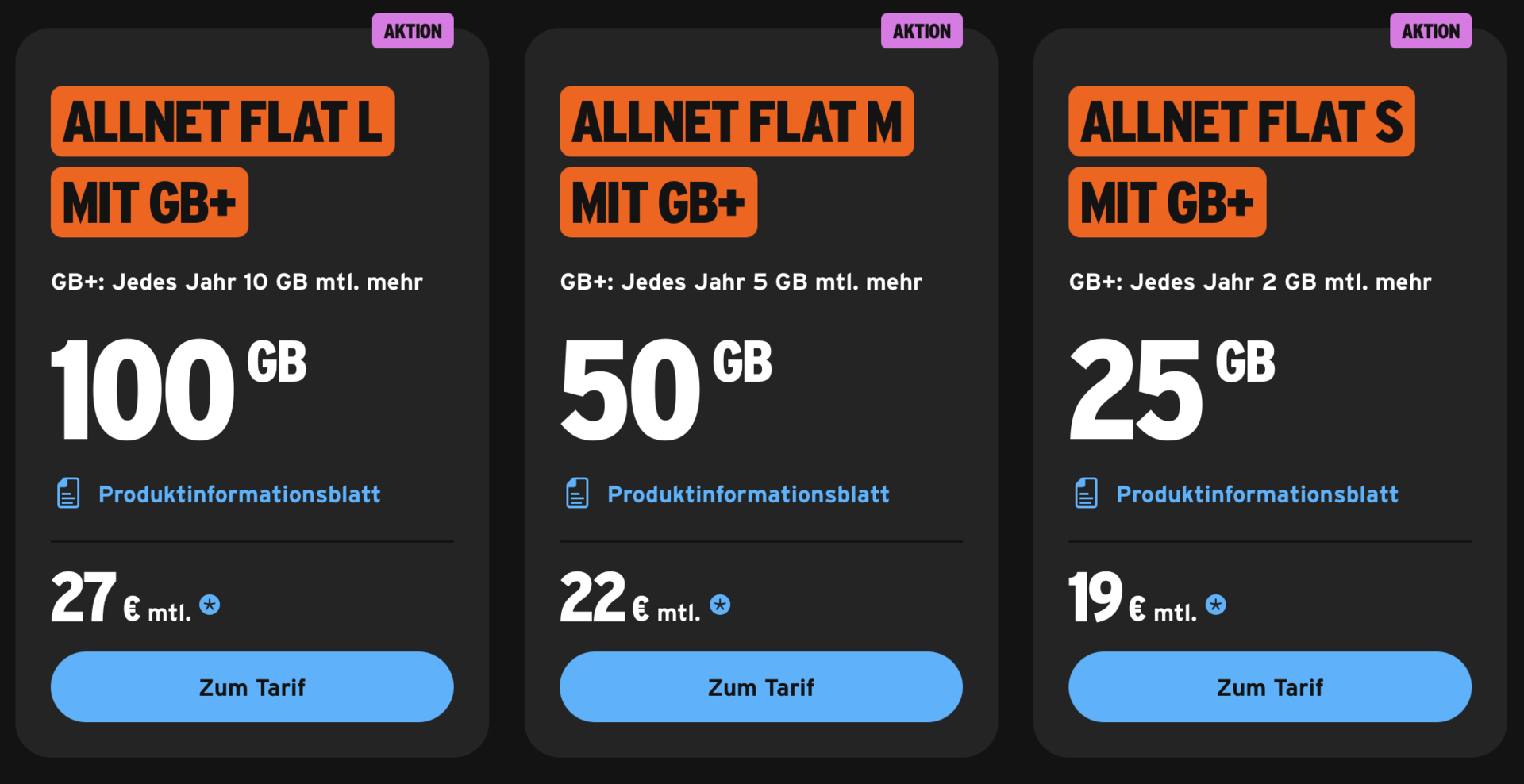Image resolution: width=1524 pixels, height=784 pixels.
Task: Click the ALLNET FLAT M title label
Action: pyautogui.click(x=737, y=121)
